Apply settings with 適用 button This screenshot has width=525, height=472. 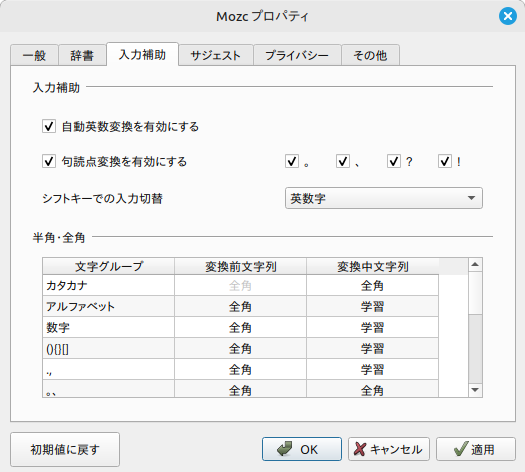(x=476, y=449)
